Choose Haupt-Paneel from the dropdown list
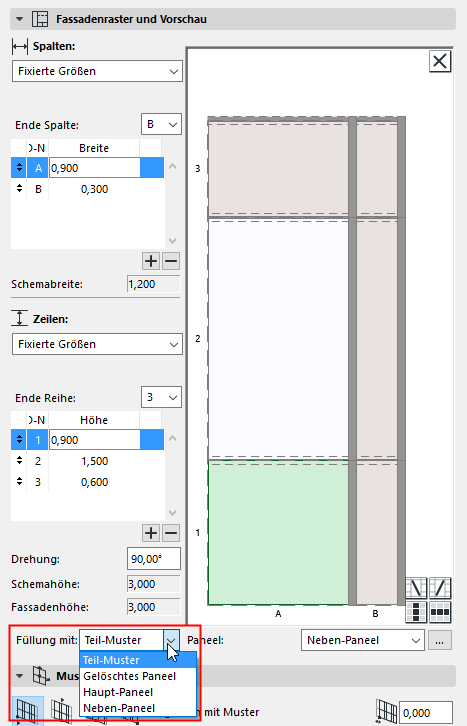The height and width of the screenshot is (726, 467). (x=138, y=692)
